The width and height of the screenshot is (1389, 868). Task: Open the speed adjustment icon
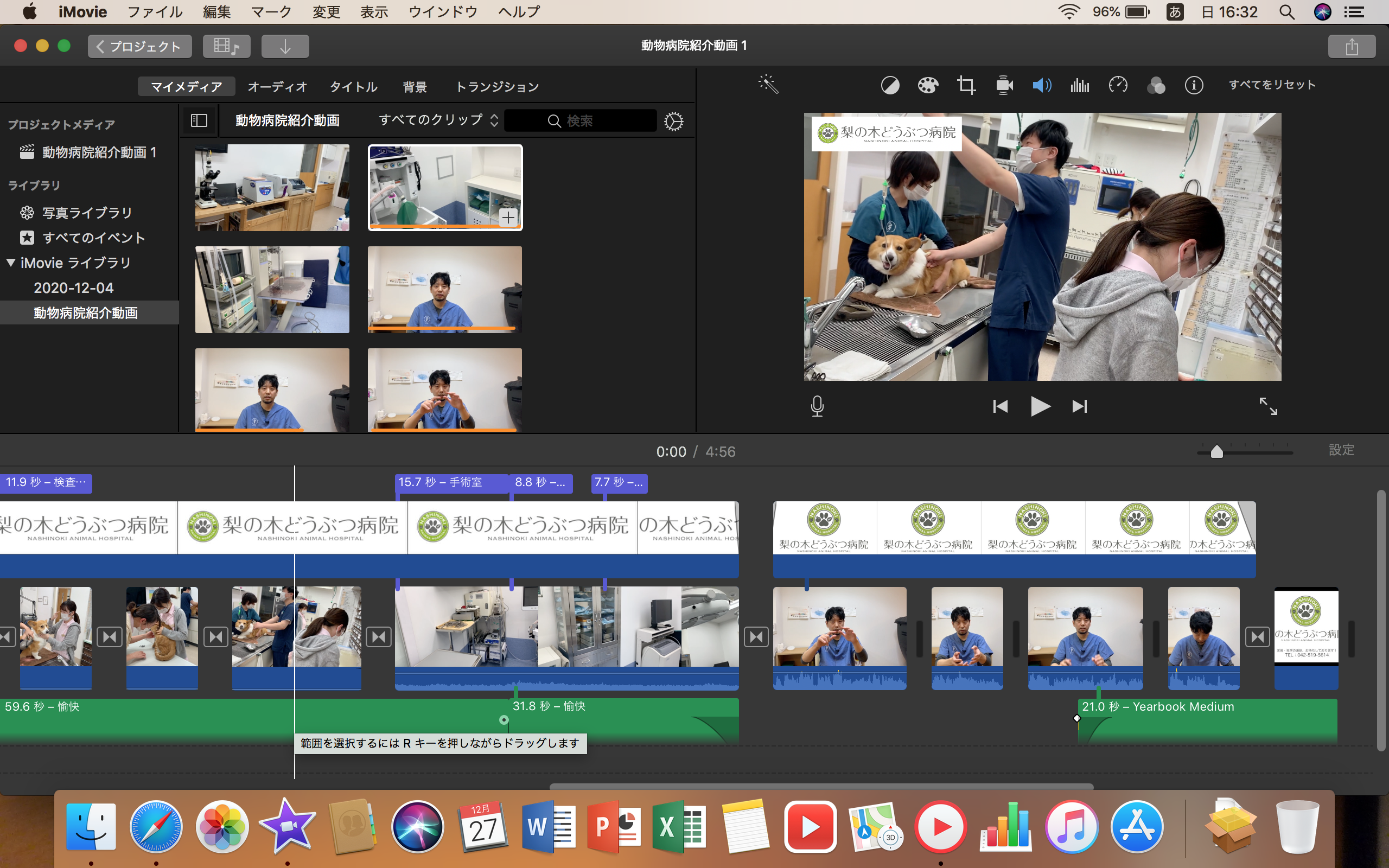pos(1118,86)
